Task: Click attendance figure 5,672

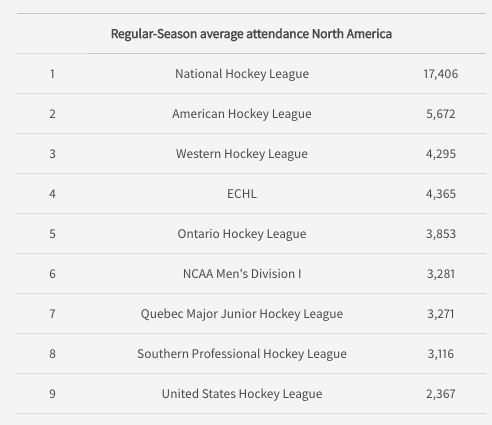Action: pos(441,114)
